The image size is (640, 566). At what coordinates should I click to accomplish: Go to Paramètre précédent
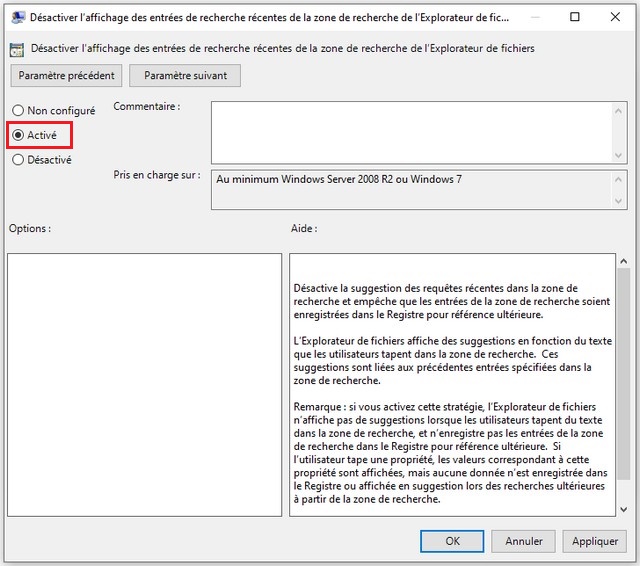[67, 75]
